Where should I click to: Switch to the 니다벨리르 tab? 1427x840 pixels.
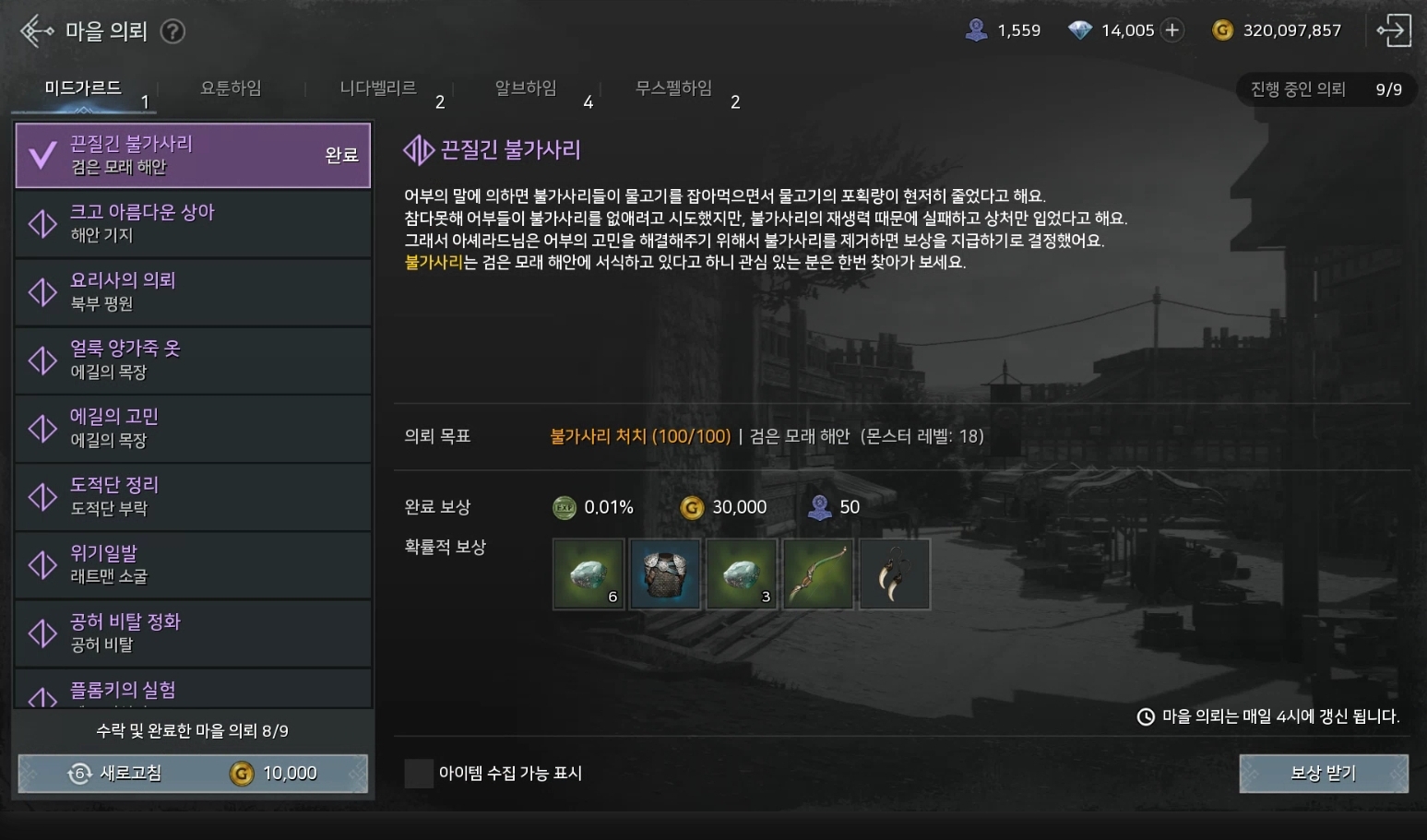378,89
